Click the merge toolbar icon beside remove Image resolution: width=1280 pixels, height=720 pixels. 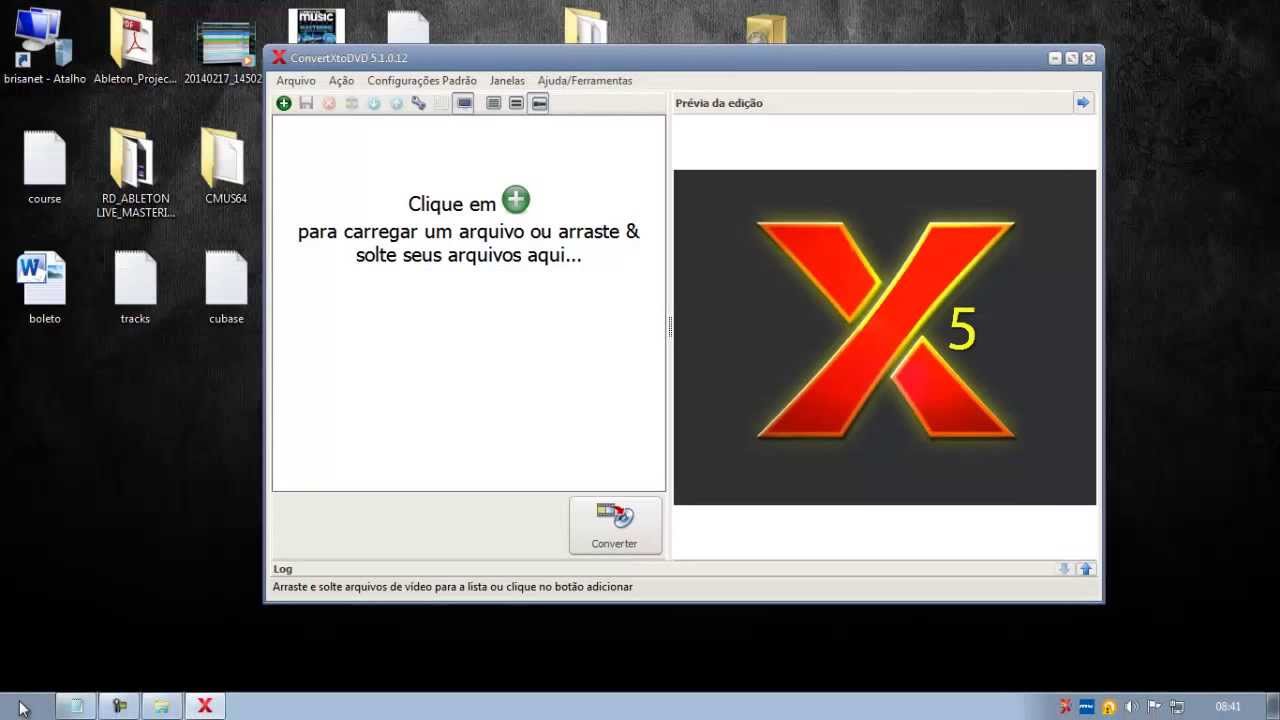coord(352,103)
